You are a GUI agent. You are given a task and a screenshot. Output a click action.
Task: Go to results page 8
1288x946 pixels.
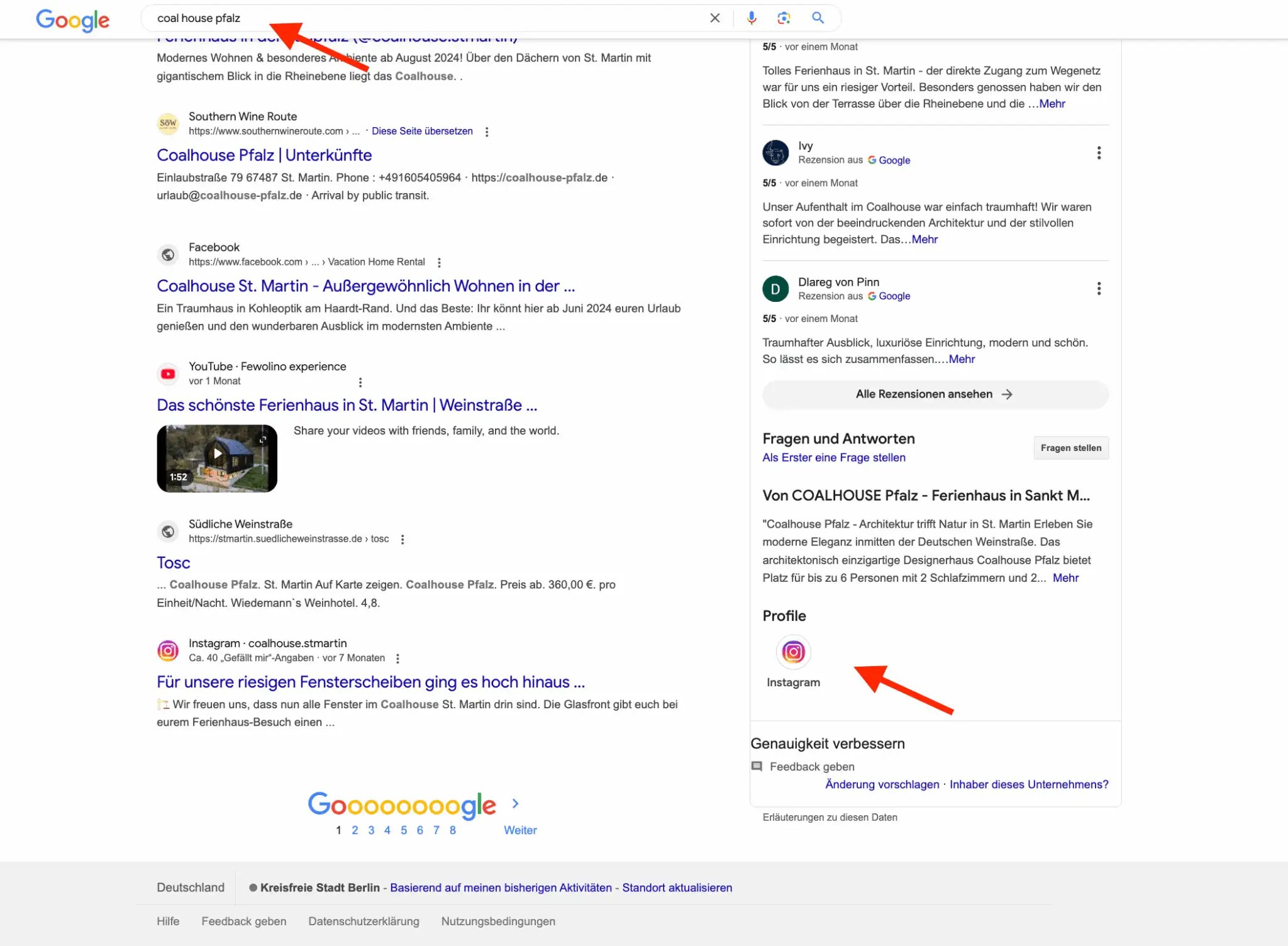[x=453, y=830]
